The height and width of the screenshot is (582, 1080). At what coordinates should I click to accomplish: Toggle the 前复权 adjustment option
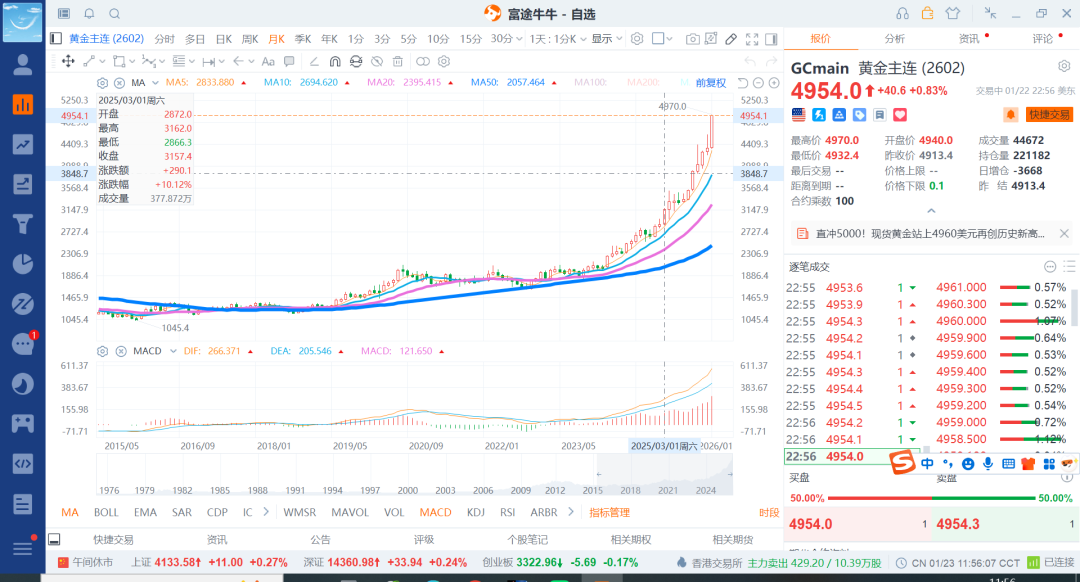pyautogui.click(x=711, y=83)
